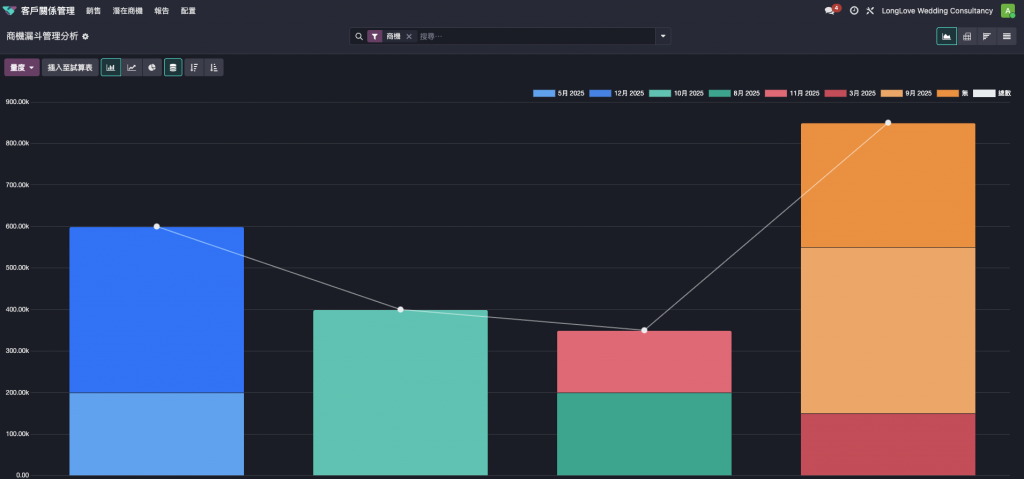Image resolution: width=1024 pixels, height=479 pixels.
Task: Sort chart in ascending order
Action: point(214,67)
